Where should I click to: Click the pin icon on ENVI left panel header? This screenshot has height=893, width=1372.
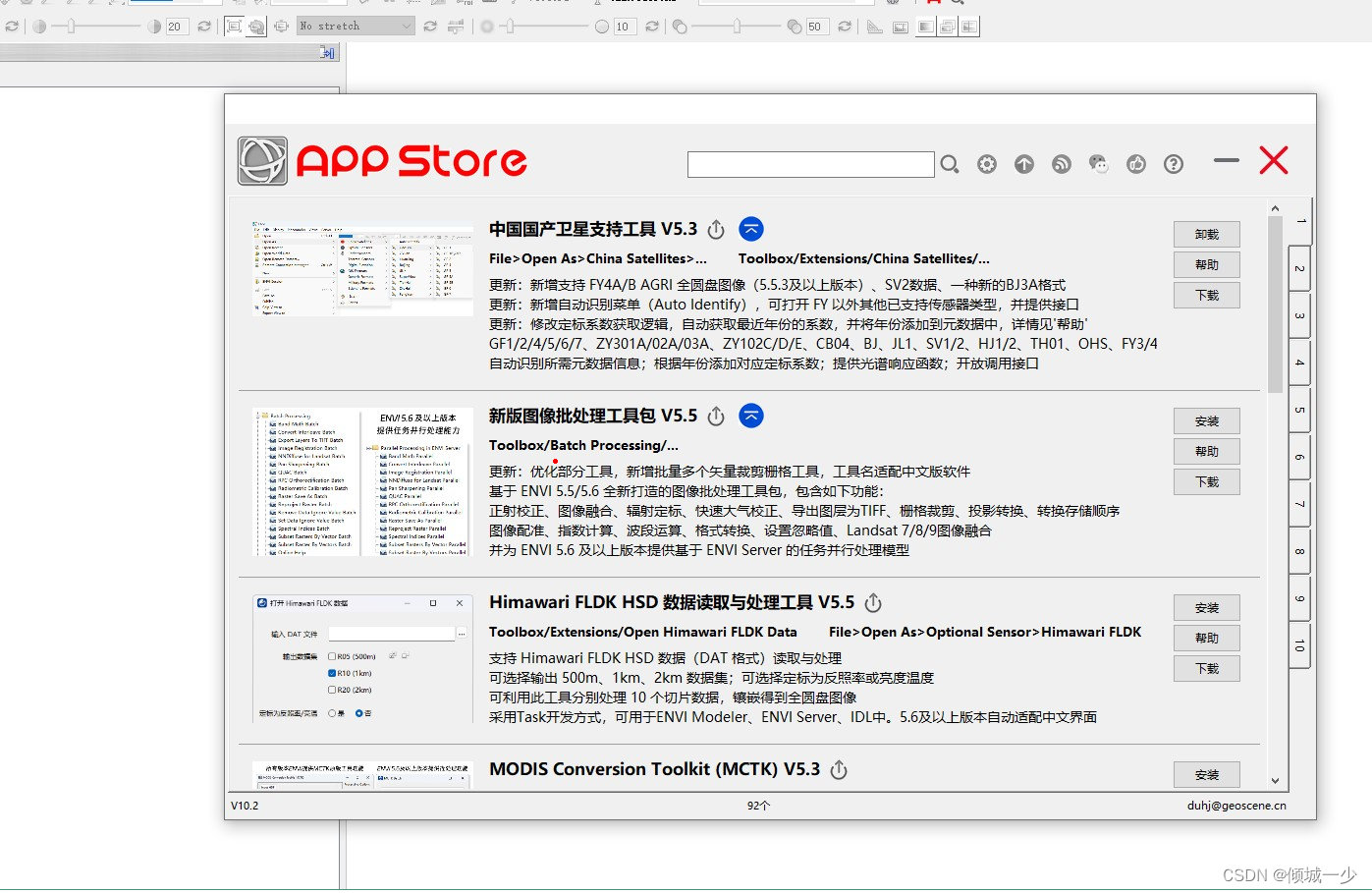click(327, 52)
